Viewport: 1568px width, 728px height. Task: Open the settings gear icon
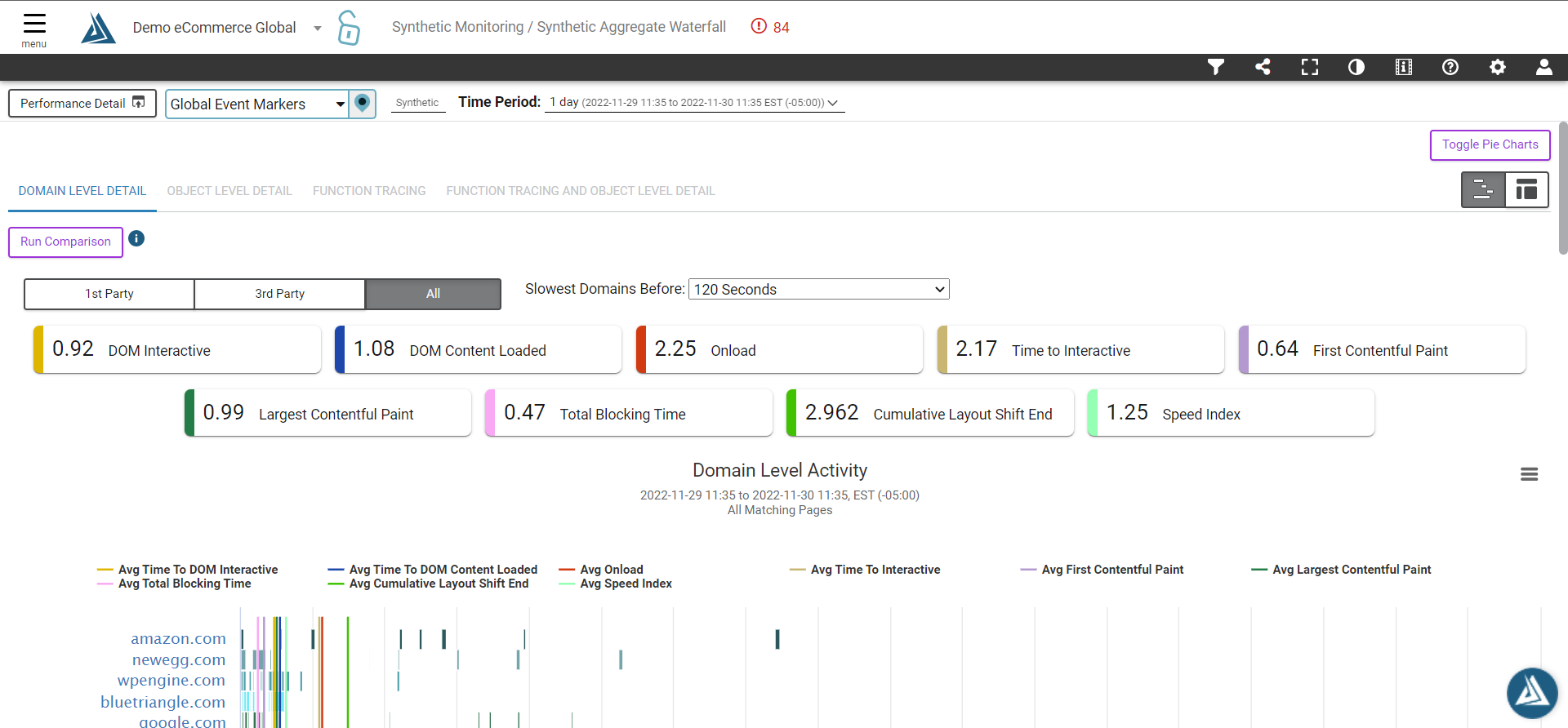(1498, 67)
